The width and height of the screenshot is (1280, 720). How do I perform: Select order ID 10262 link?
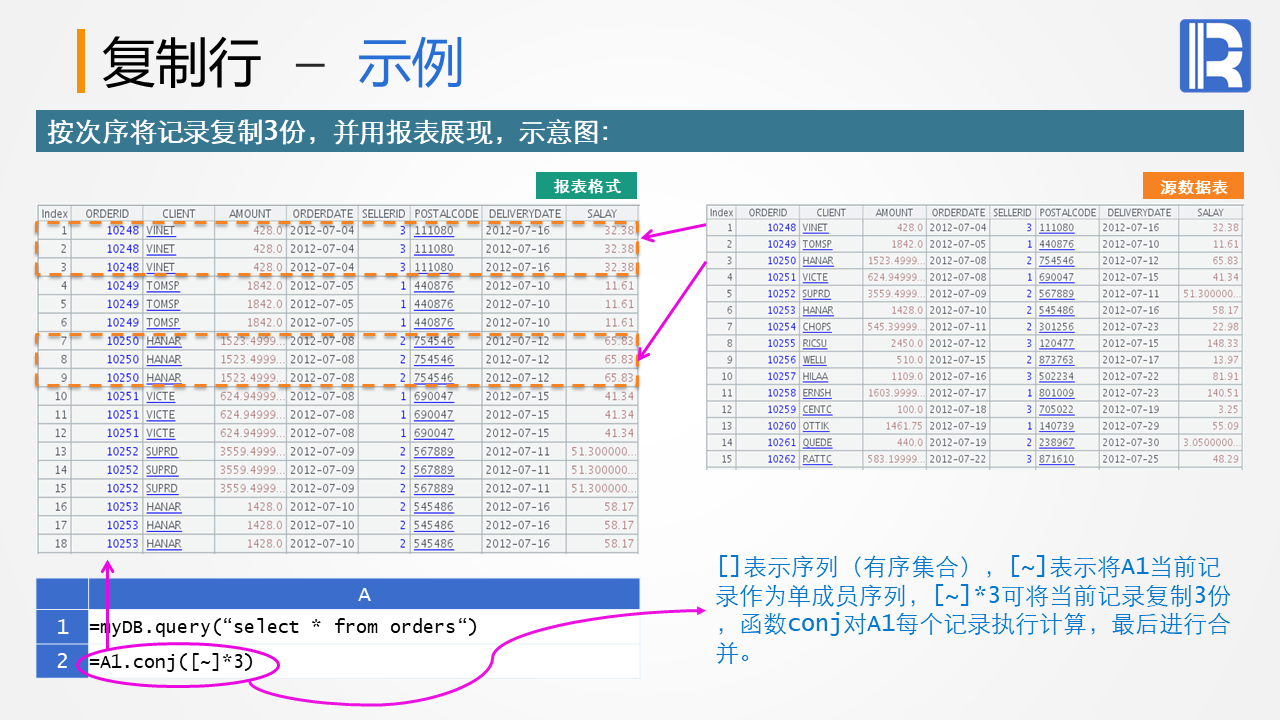point(781,459)
